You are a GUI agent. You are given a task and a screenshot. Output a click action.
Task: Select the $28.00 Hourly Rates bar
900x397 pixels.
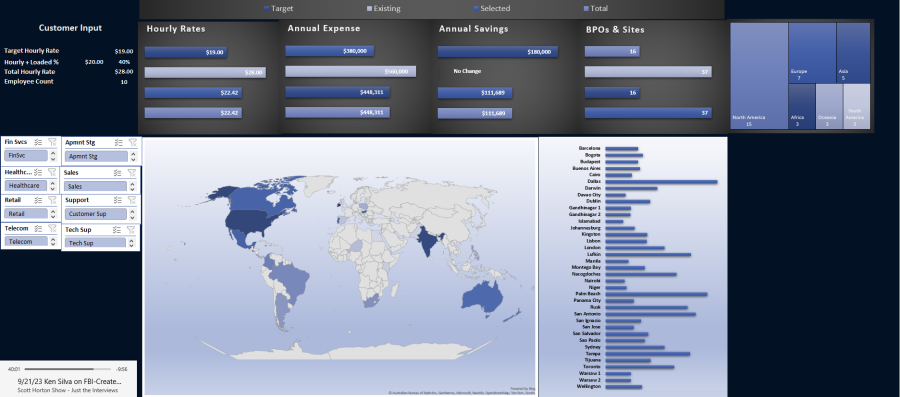pyautogui.click(x=205, y=72)
